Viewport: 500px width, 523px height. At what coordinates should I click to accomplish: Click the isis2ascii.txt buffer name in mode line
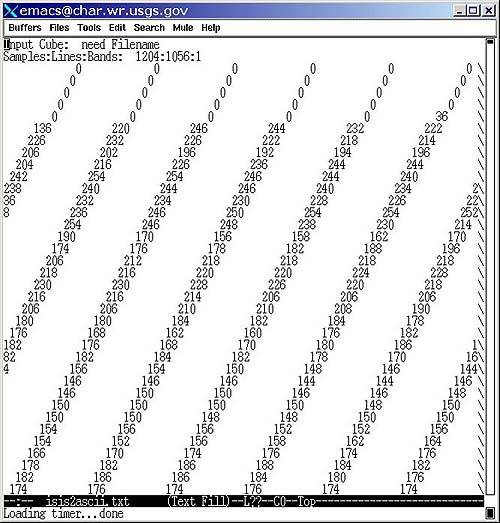pos(87,501)
